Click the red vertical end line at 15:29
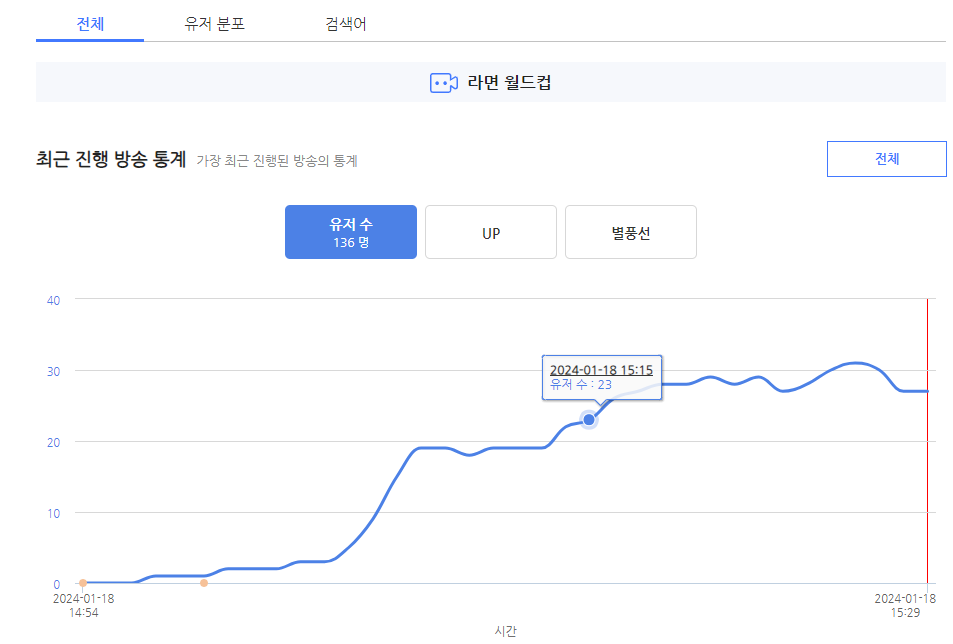The width and height of the screenshot is (953, 644). (x=927, y=441)
